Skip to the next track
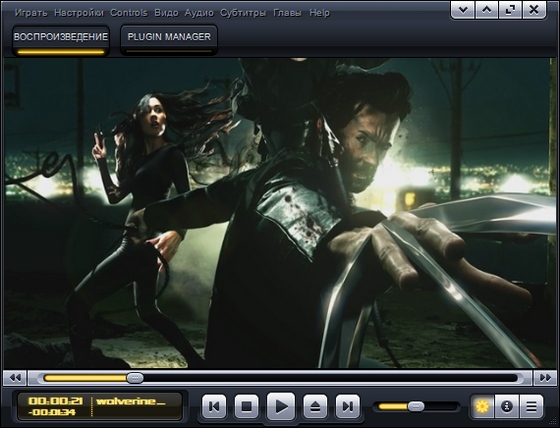 click(348, 406)
